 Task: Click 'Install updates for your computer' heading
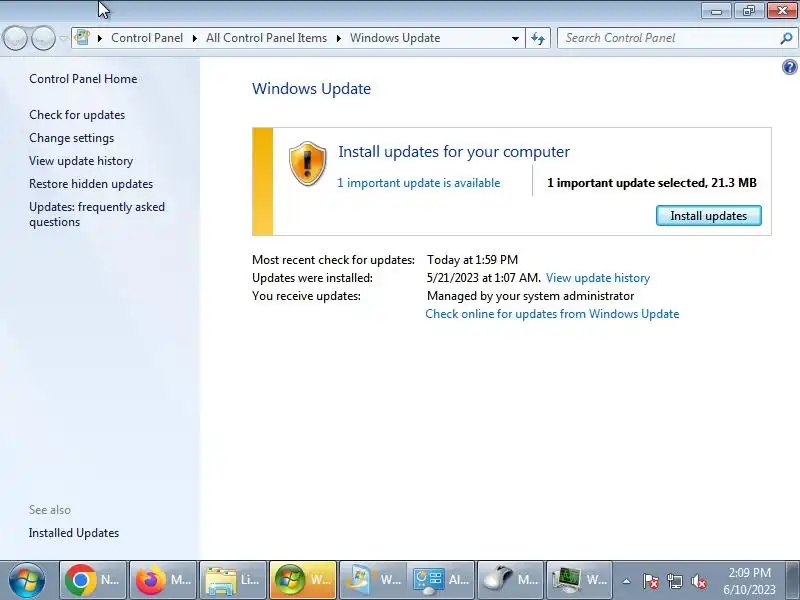coord(454,152)
